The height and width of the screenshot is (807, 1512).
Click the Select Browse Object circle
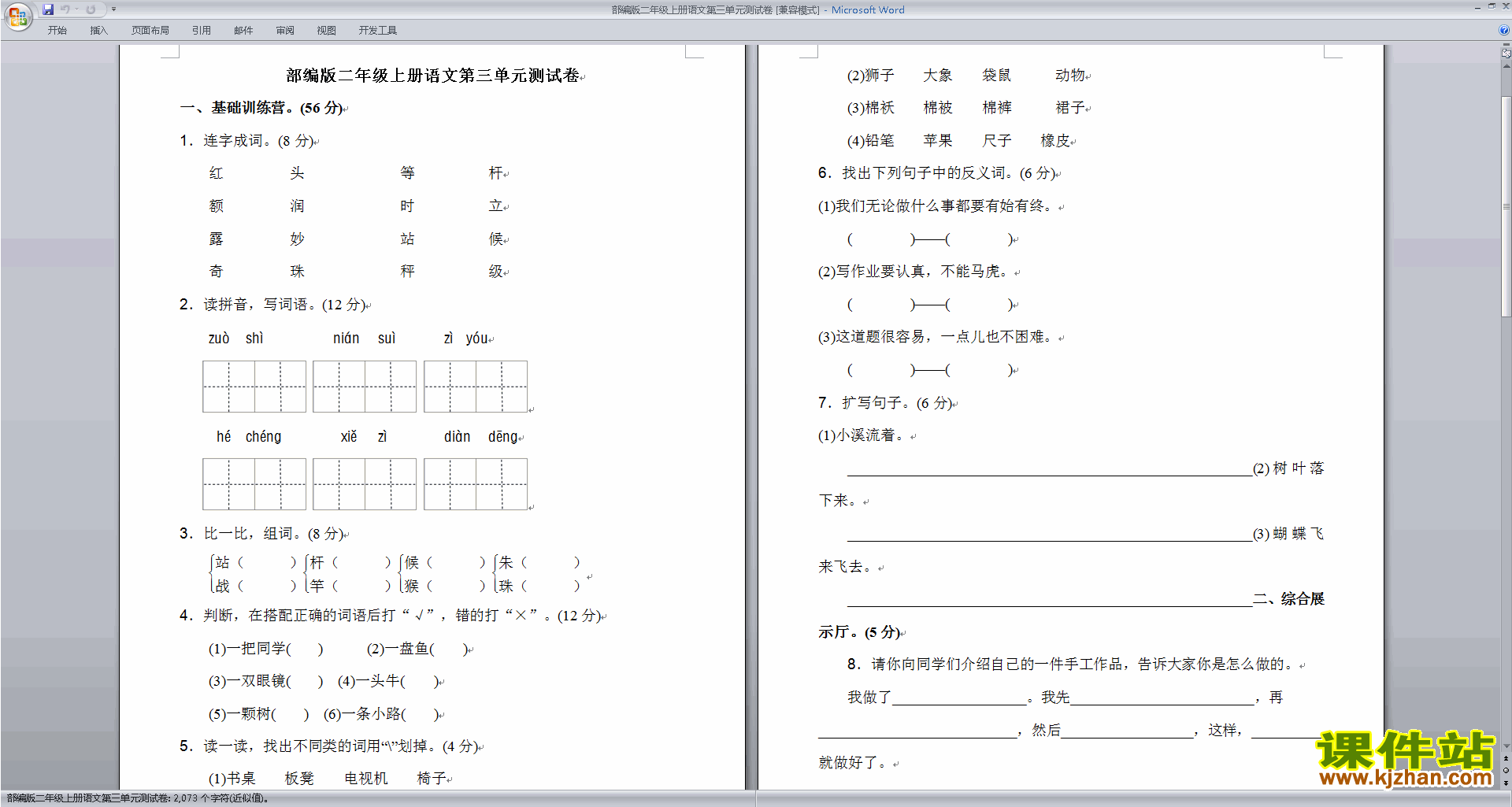tap(1506, 770)
